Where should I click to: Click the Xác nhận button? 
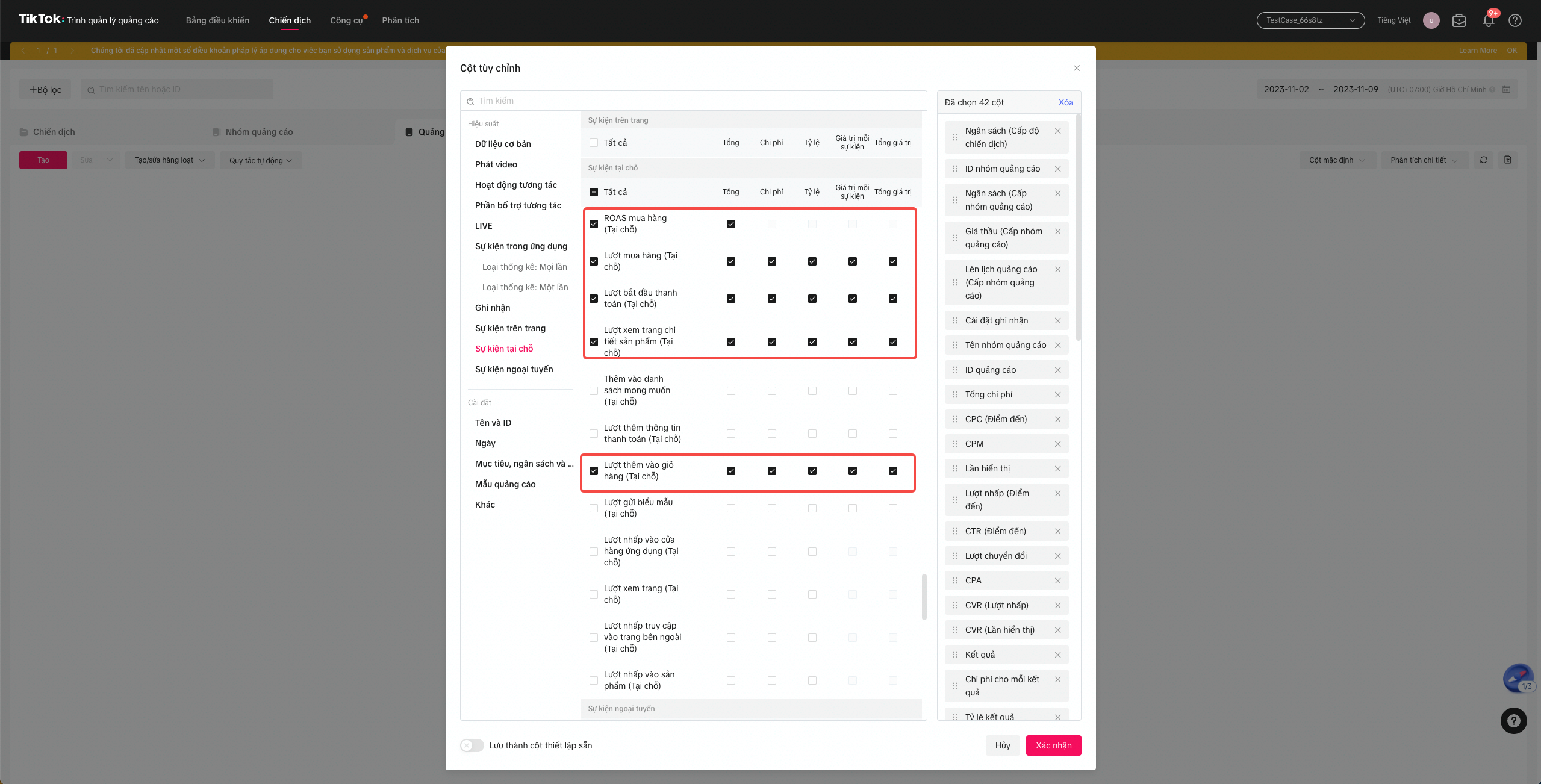(x=1053, y=745)
